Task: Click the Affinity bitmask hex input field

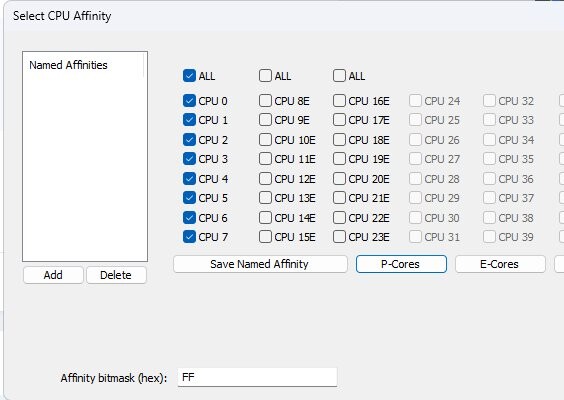Action: (257, 377)
